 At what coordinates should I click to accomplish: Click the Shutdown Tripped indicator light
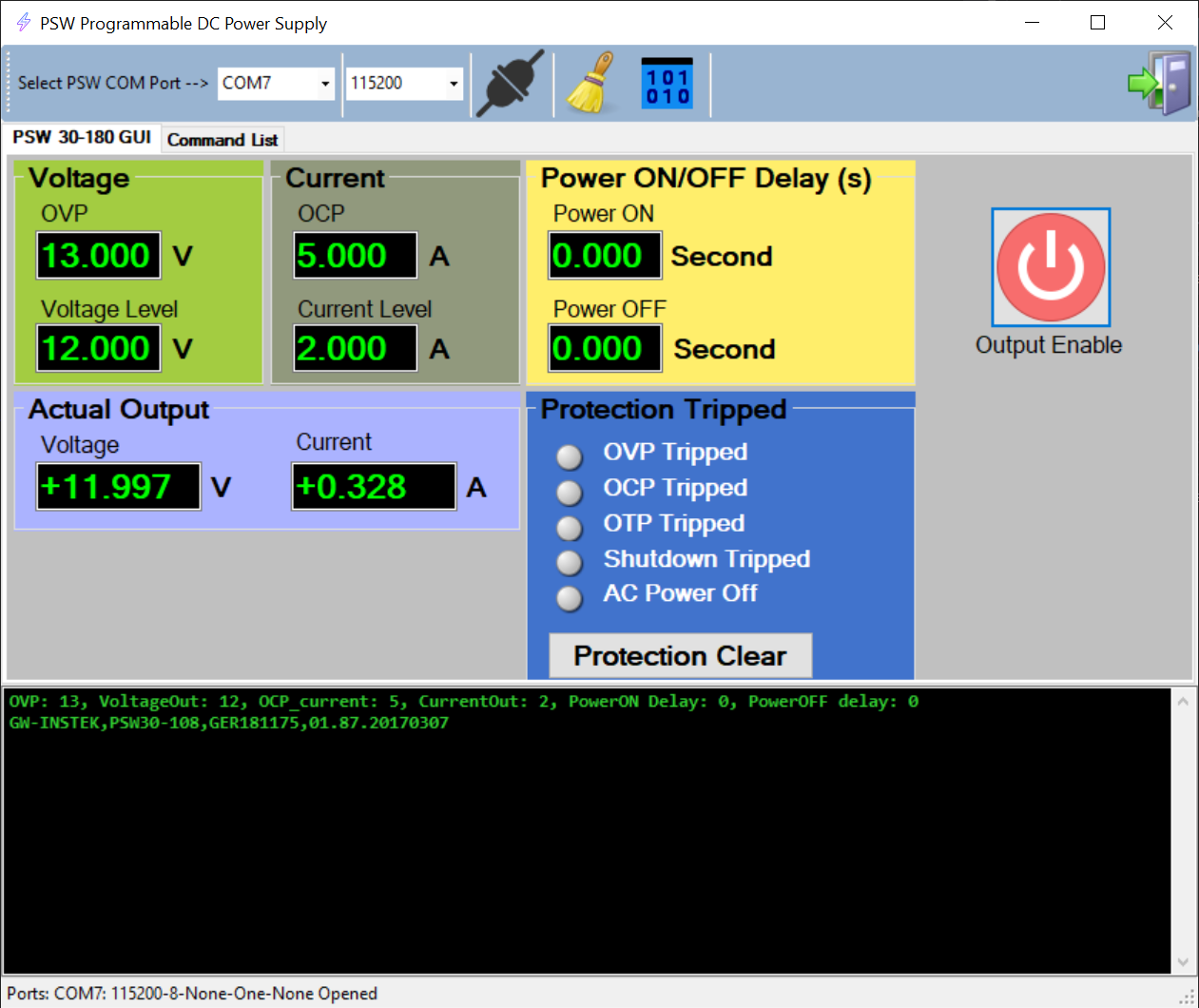pos(570,563)
